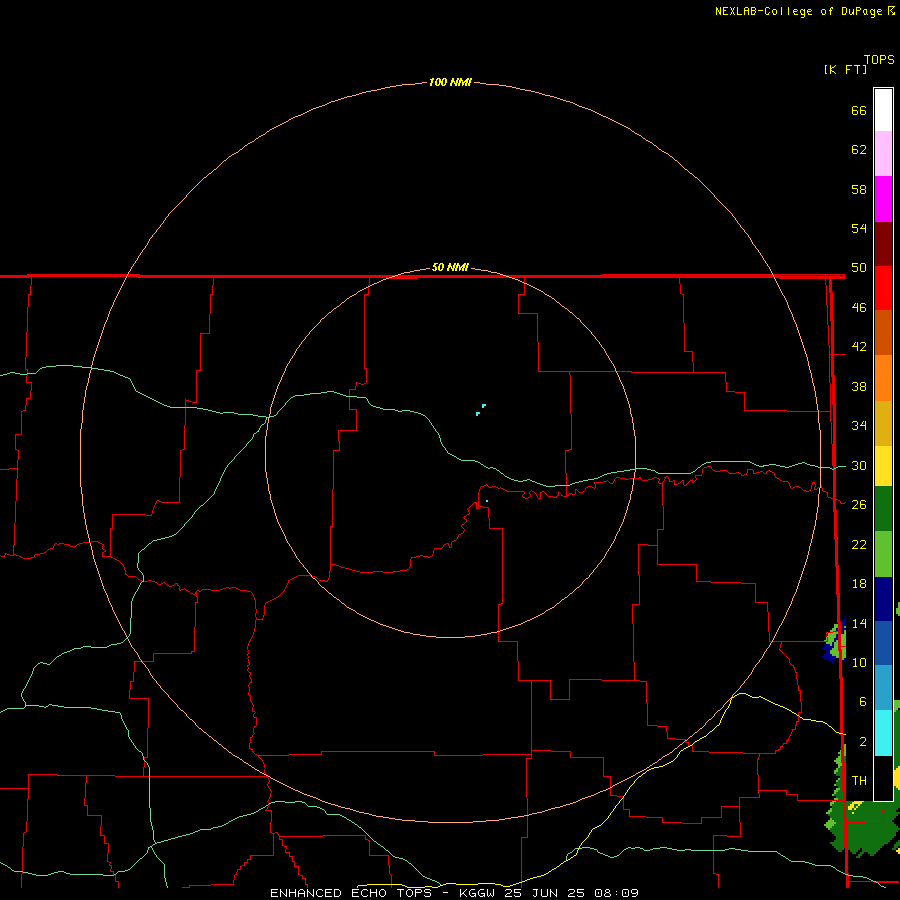Click the 18 legend value
900x900 pixels.
(x=859, y=584)
